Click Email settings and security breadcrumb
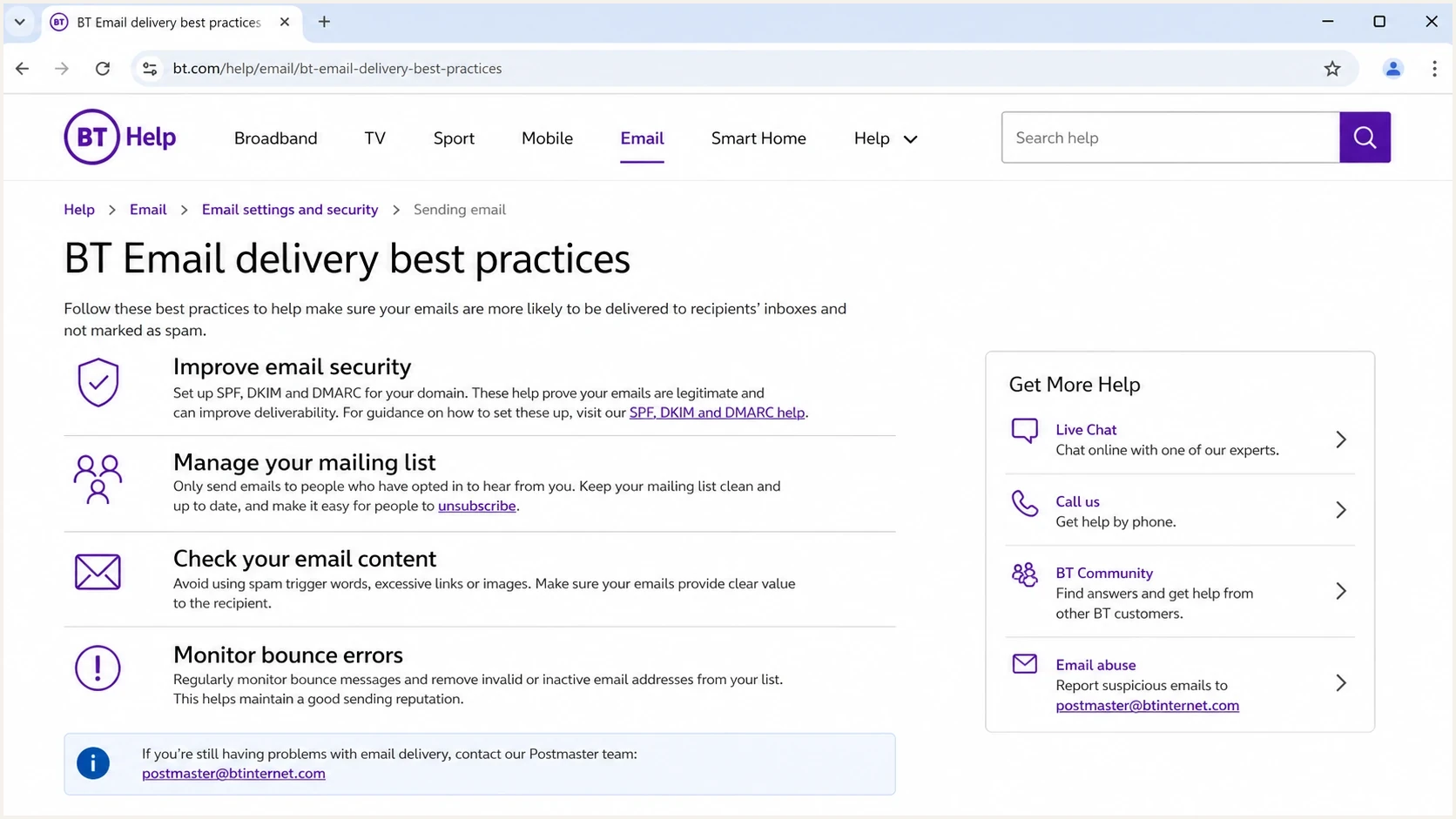1456x819 pixels. (290, 210)
